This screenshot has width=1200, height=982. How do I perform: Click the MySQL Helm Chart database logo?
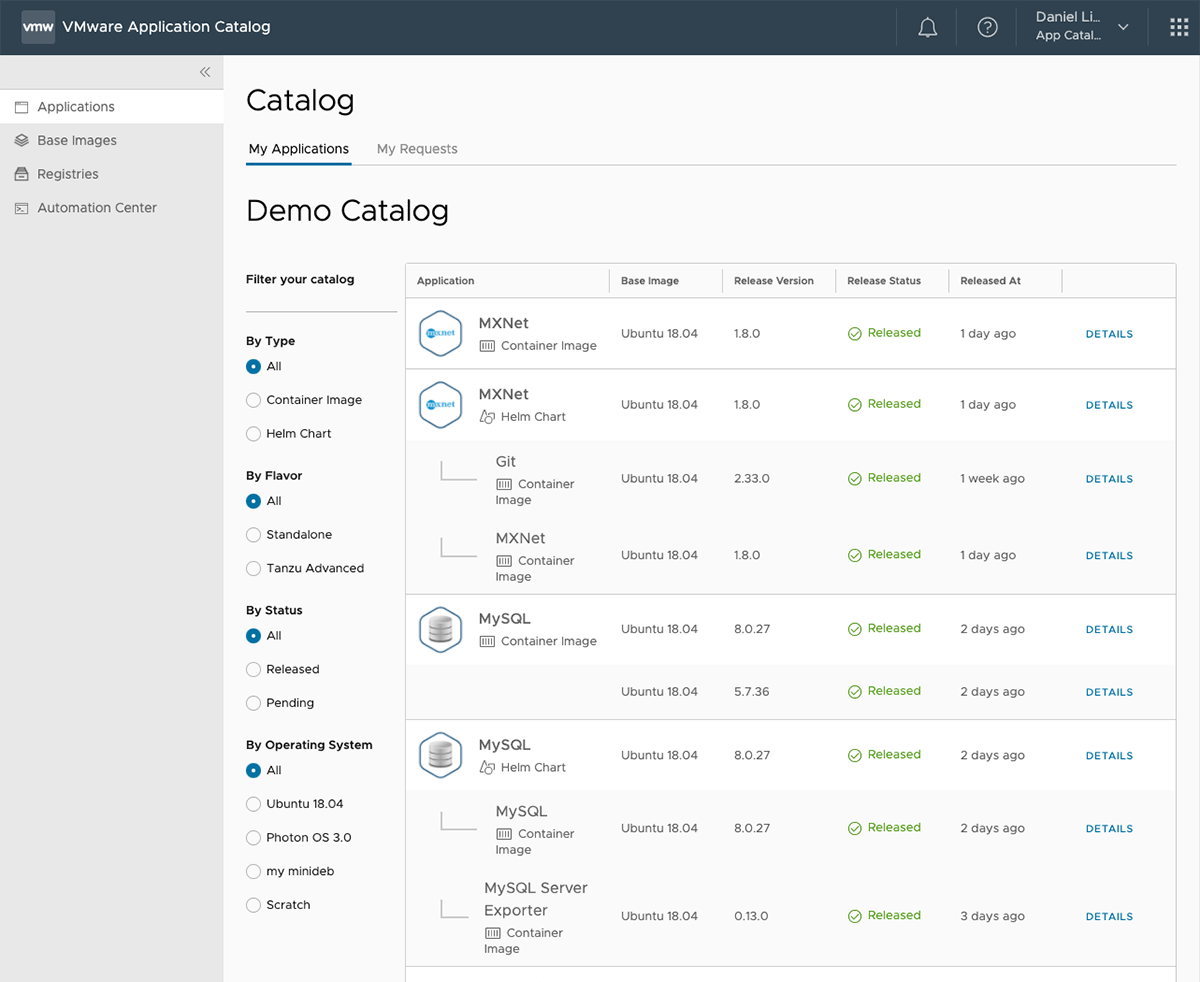(440, 756)
